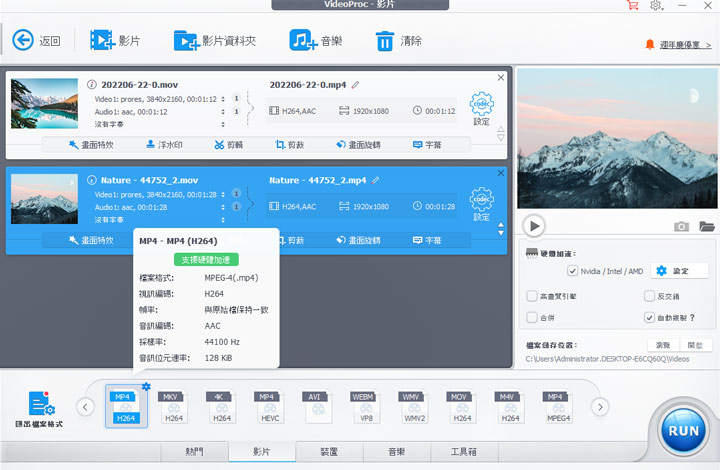Open Video1 track selector for 202206-22-0.mov

[223, 99]
